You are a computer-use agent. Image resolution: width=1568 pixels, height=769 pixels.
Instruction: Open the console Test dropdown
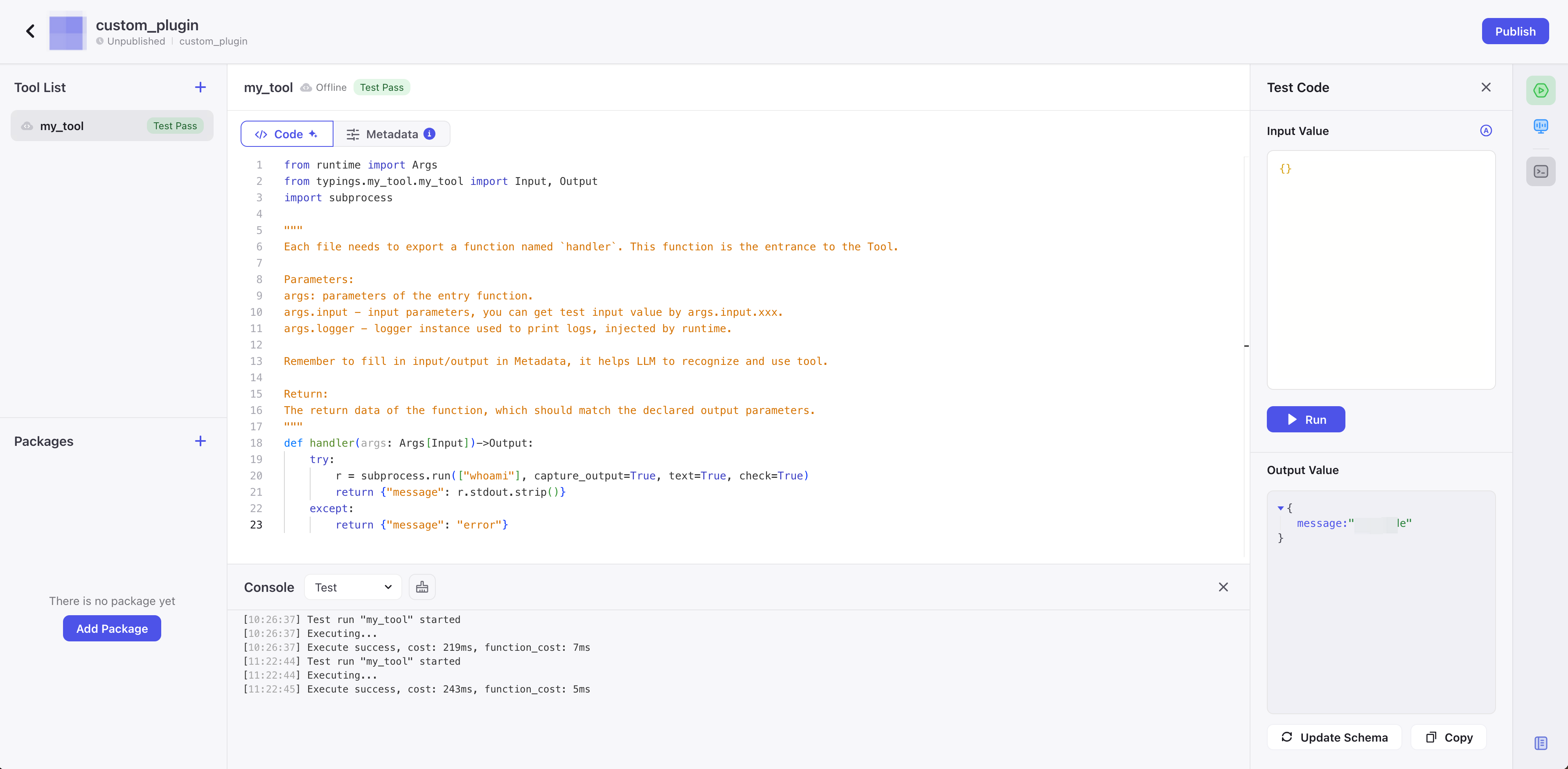[x=352, y=587]
